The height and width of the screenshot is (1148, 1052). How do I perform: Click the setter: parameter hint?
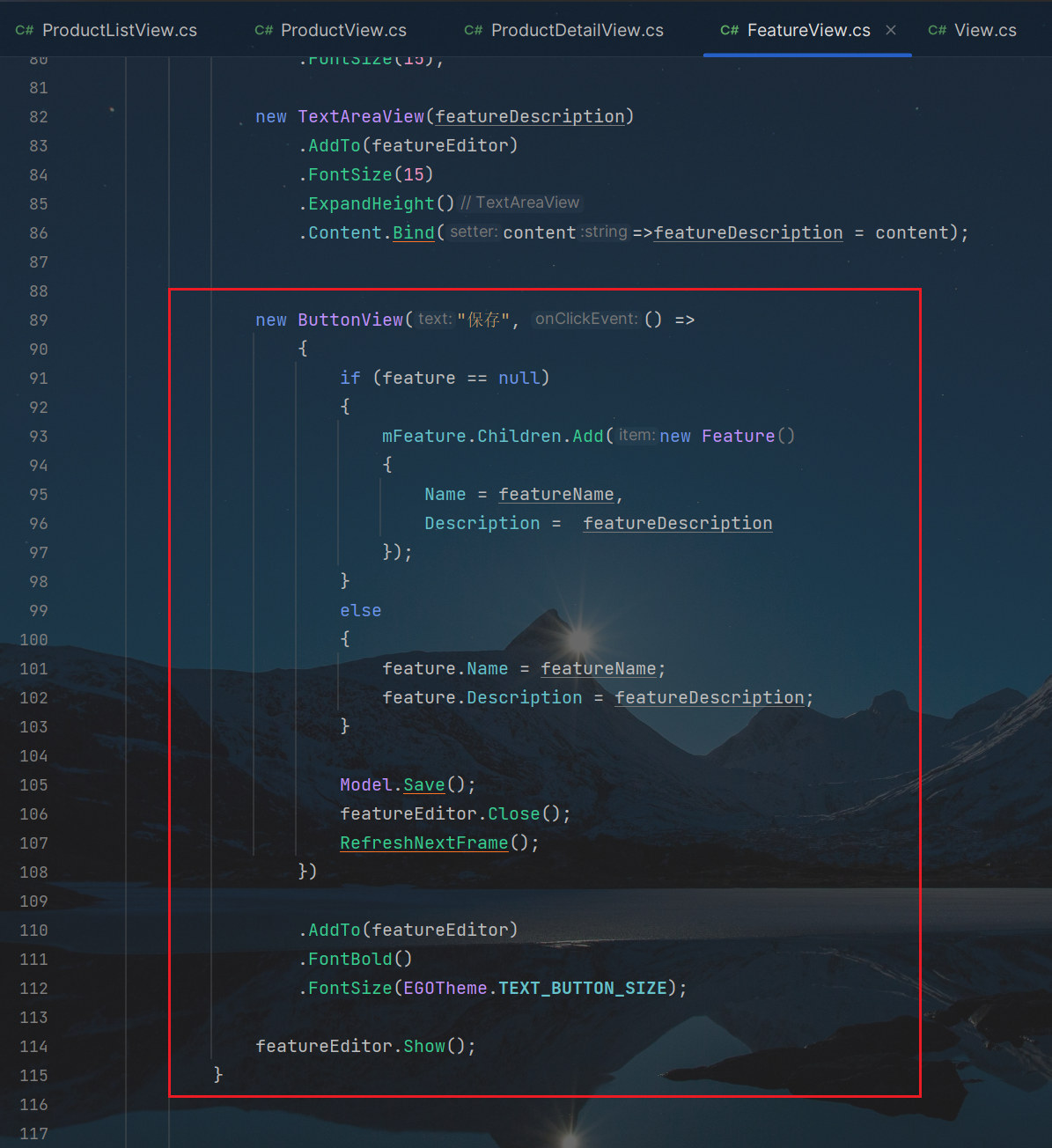474,232
